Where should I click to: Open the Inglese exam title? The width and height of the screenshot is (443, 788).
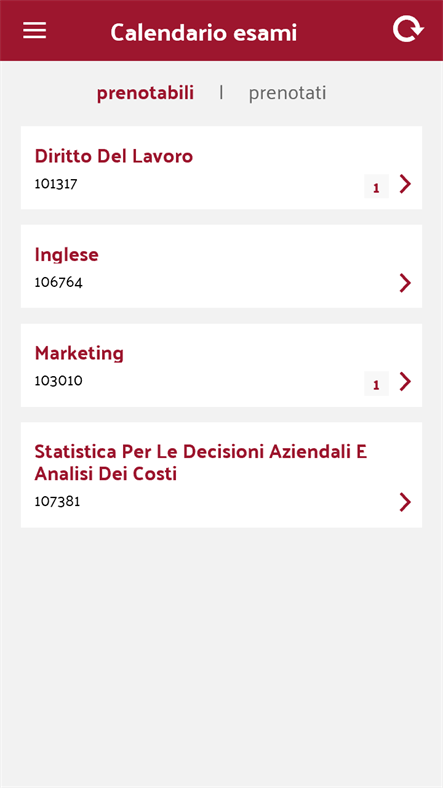click(x=66, y=255)
